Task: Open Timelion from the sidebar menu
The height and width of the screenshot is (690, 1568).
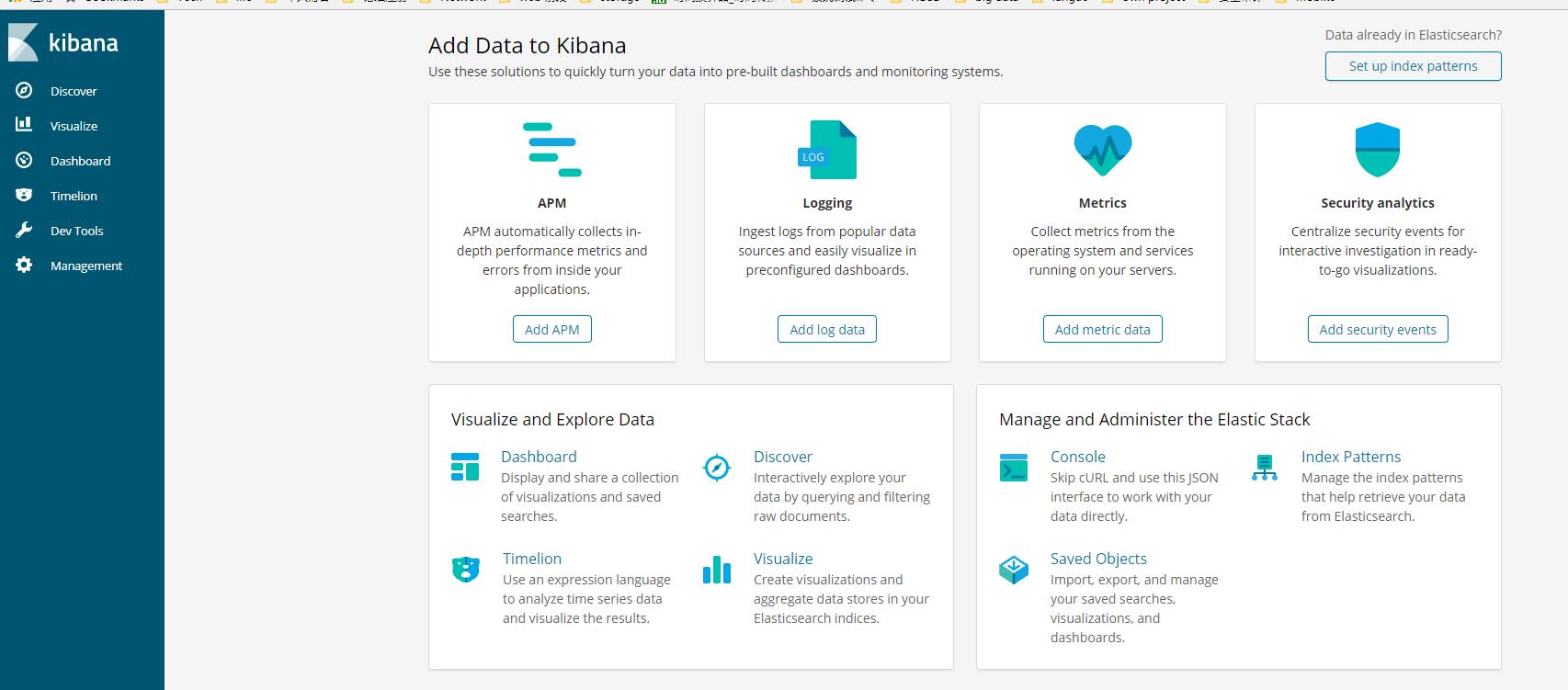Action: pyautogui.click(x=74, y=196)
